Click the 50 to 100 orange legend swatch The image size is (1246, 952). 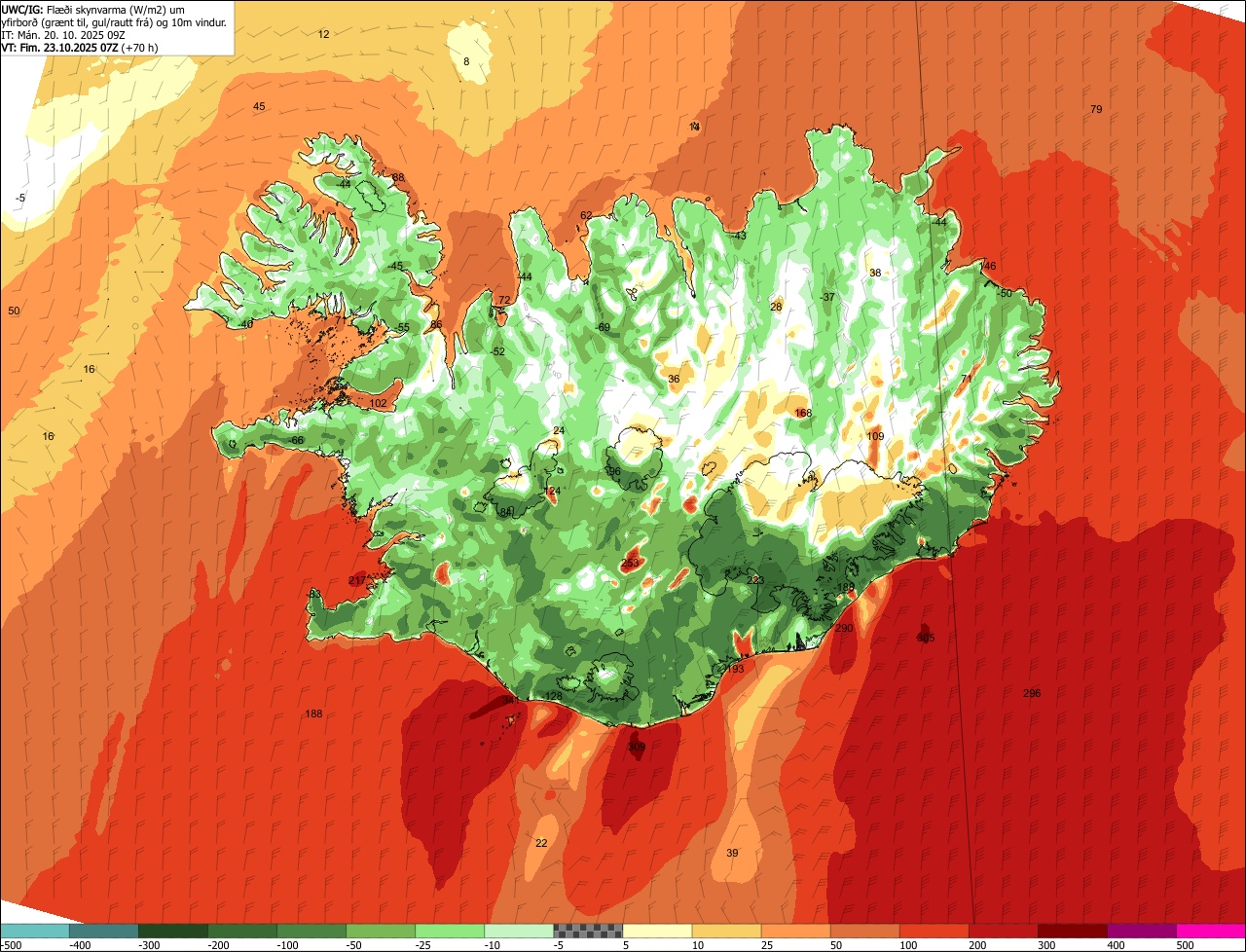click(863, 931)
